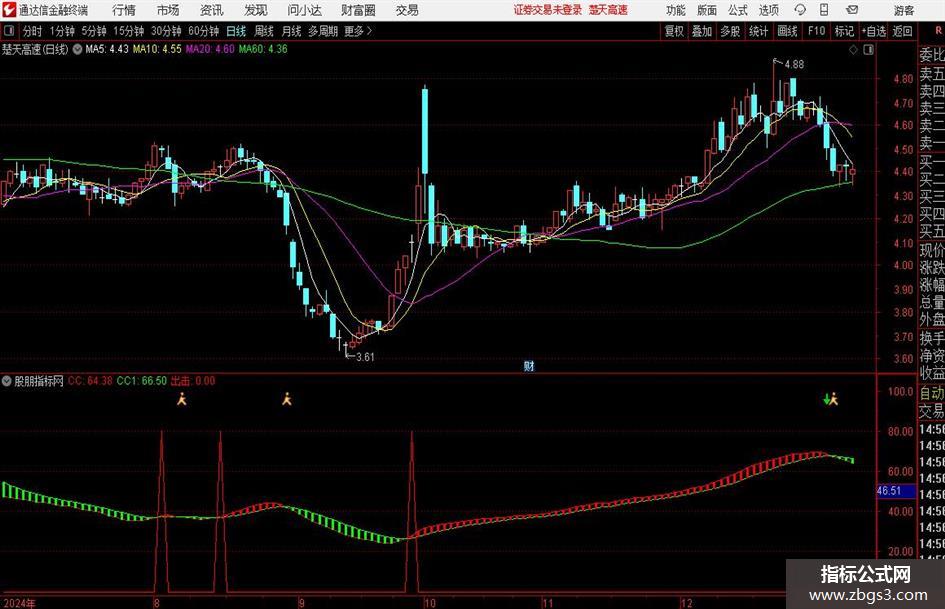Click the 3.61 low price label
This screenshot has height=609, width=945.
coord(365,357)
